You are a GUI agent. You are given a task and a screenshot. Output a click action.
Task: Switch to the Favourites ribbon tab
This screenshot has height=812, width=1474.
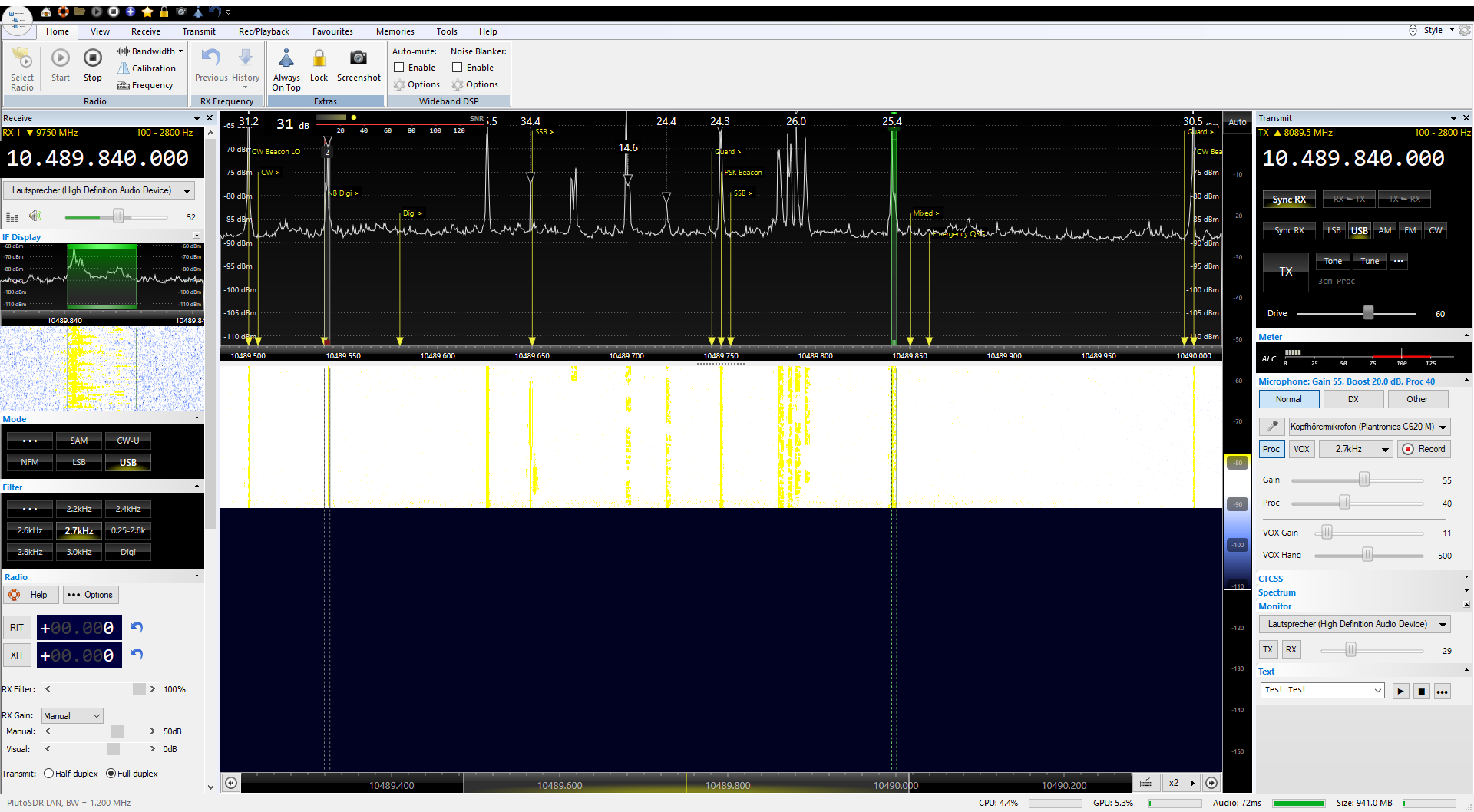pos(332,31)
